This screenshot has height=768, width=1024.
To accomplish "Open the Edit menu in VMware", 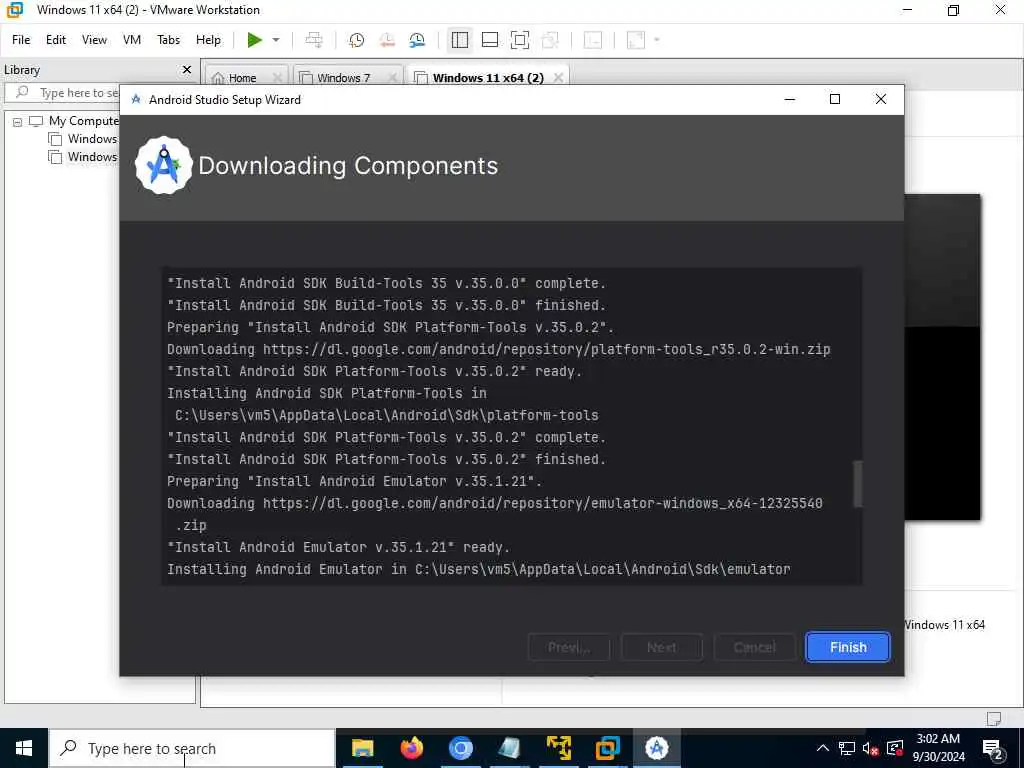I will [x=56, y=40].
